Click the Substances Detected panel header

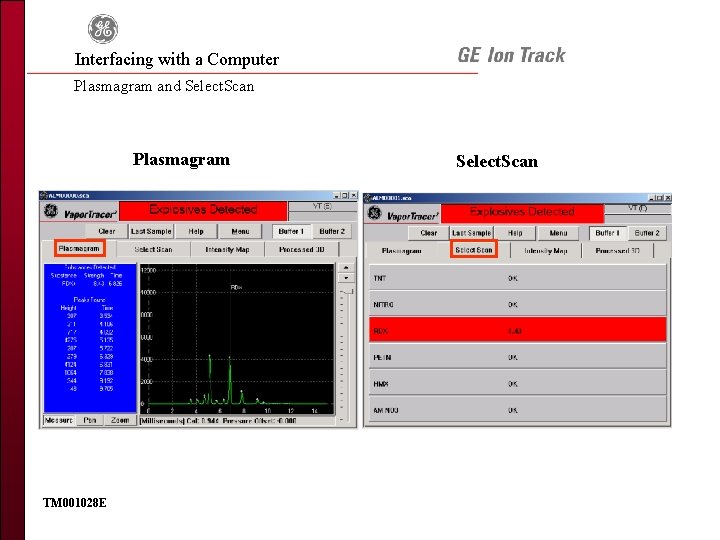click(x=90, y=267)
